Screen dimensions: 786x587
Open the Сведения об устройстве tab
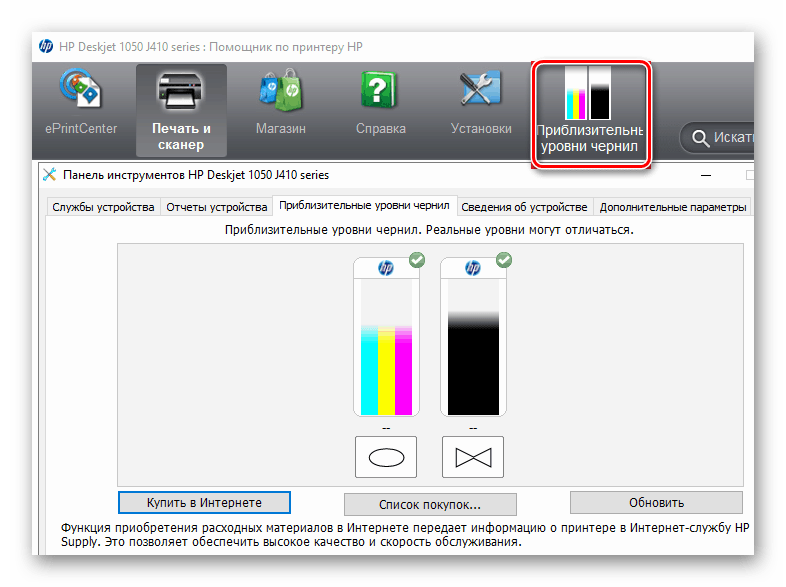[524, 207]
